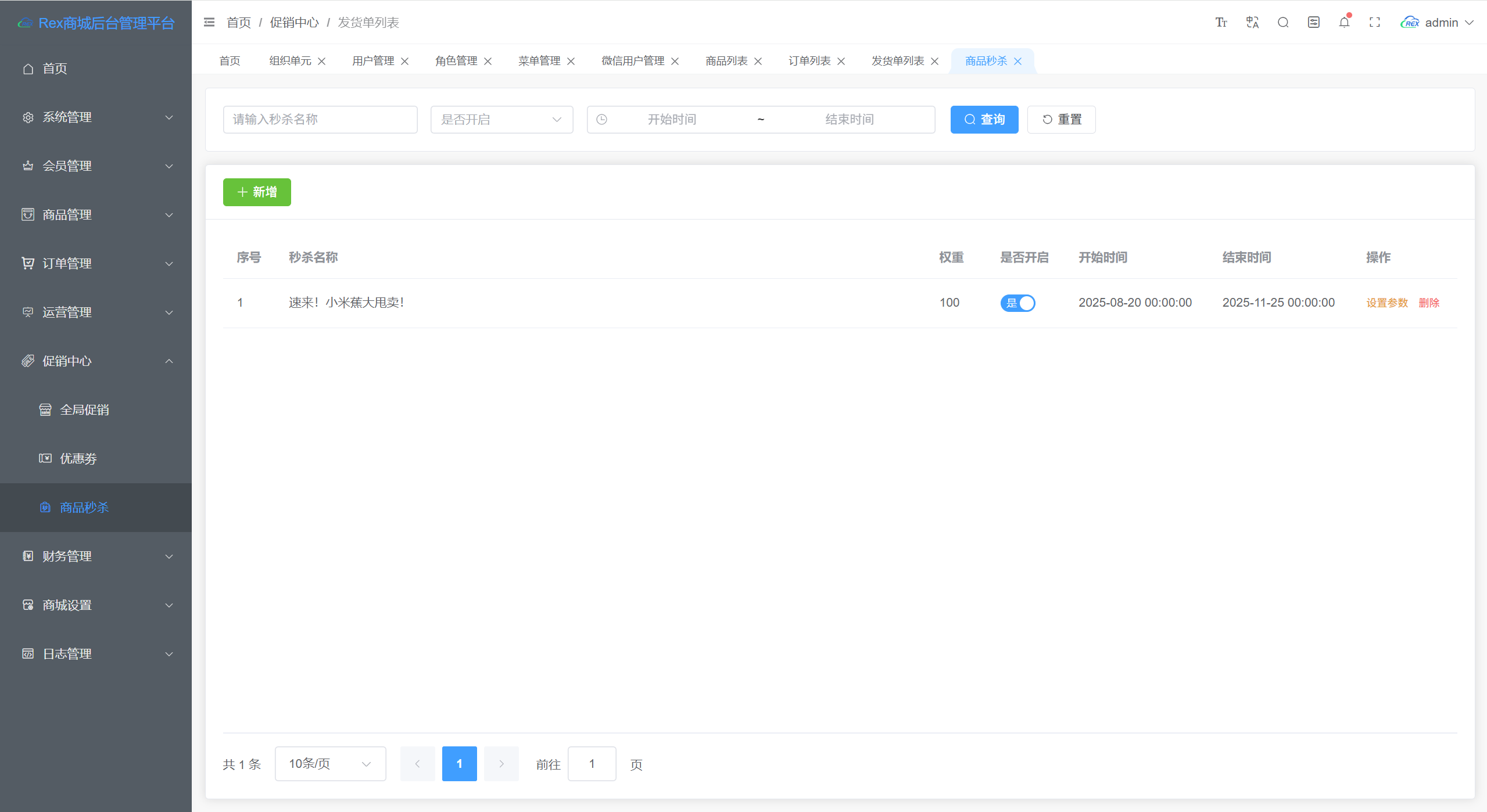Open the header search icon

(1283, 22)
